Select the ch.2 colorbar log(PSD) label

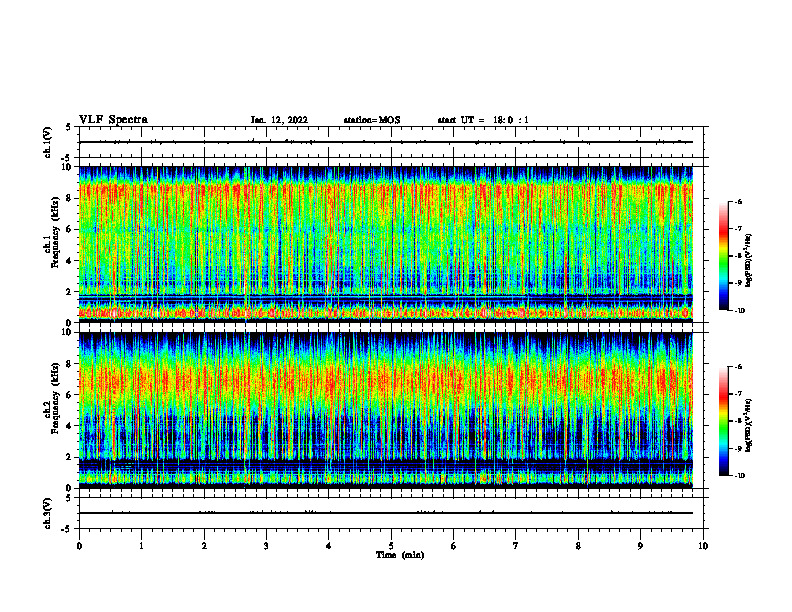[749, 425]
